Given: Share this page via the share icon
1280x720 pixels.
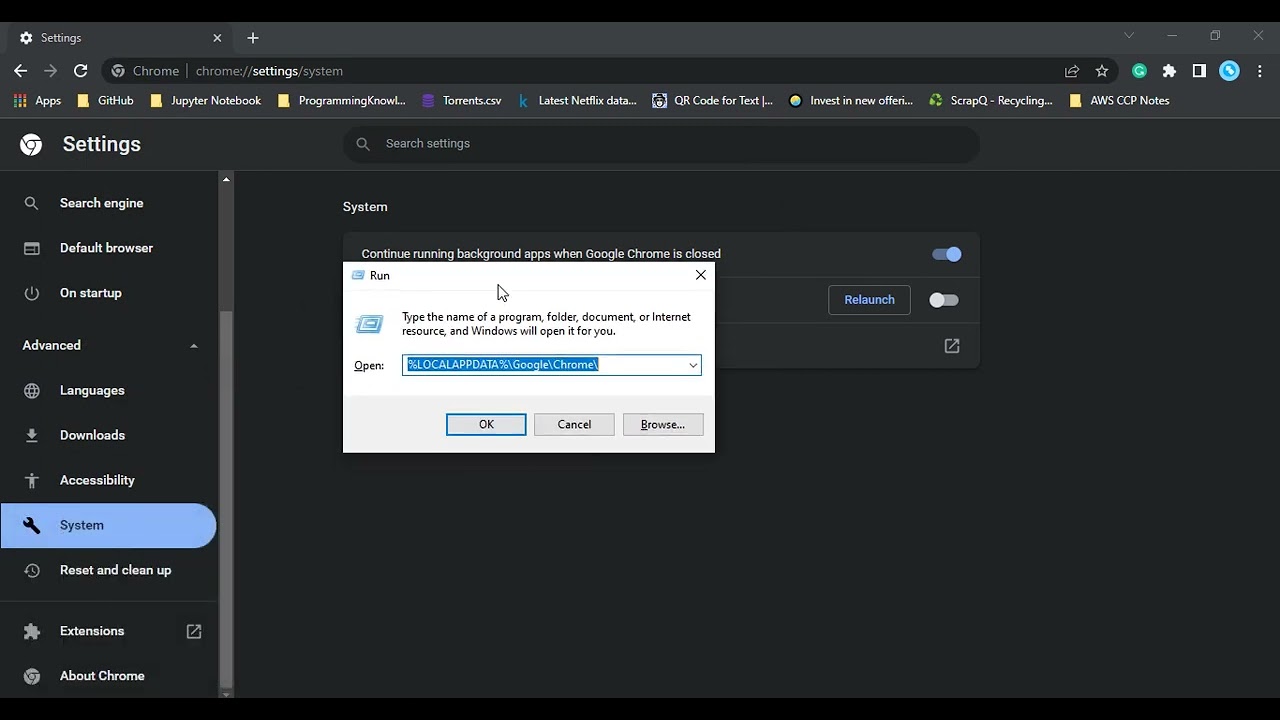Looking at the screenshot, I should tap(1072, 71).
